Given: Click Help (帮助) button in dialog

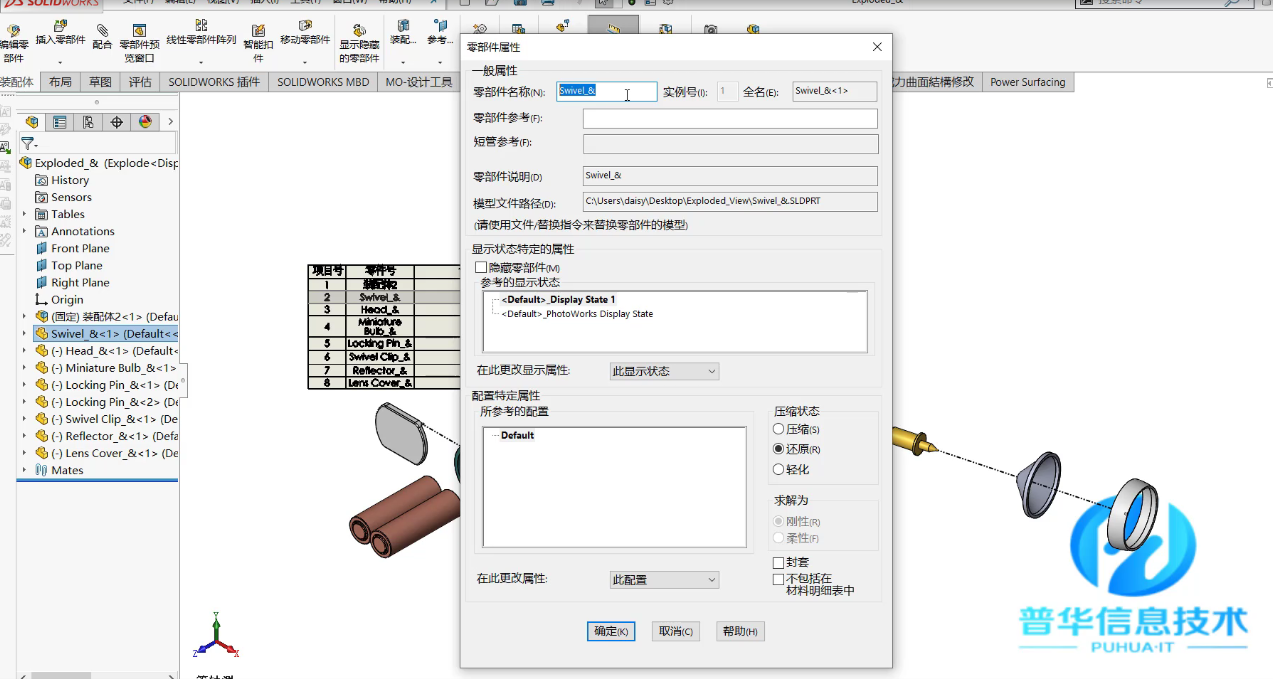Looking at the screenshot, I should point(740,631).
